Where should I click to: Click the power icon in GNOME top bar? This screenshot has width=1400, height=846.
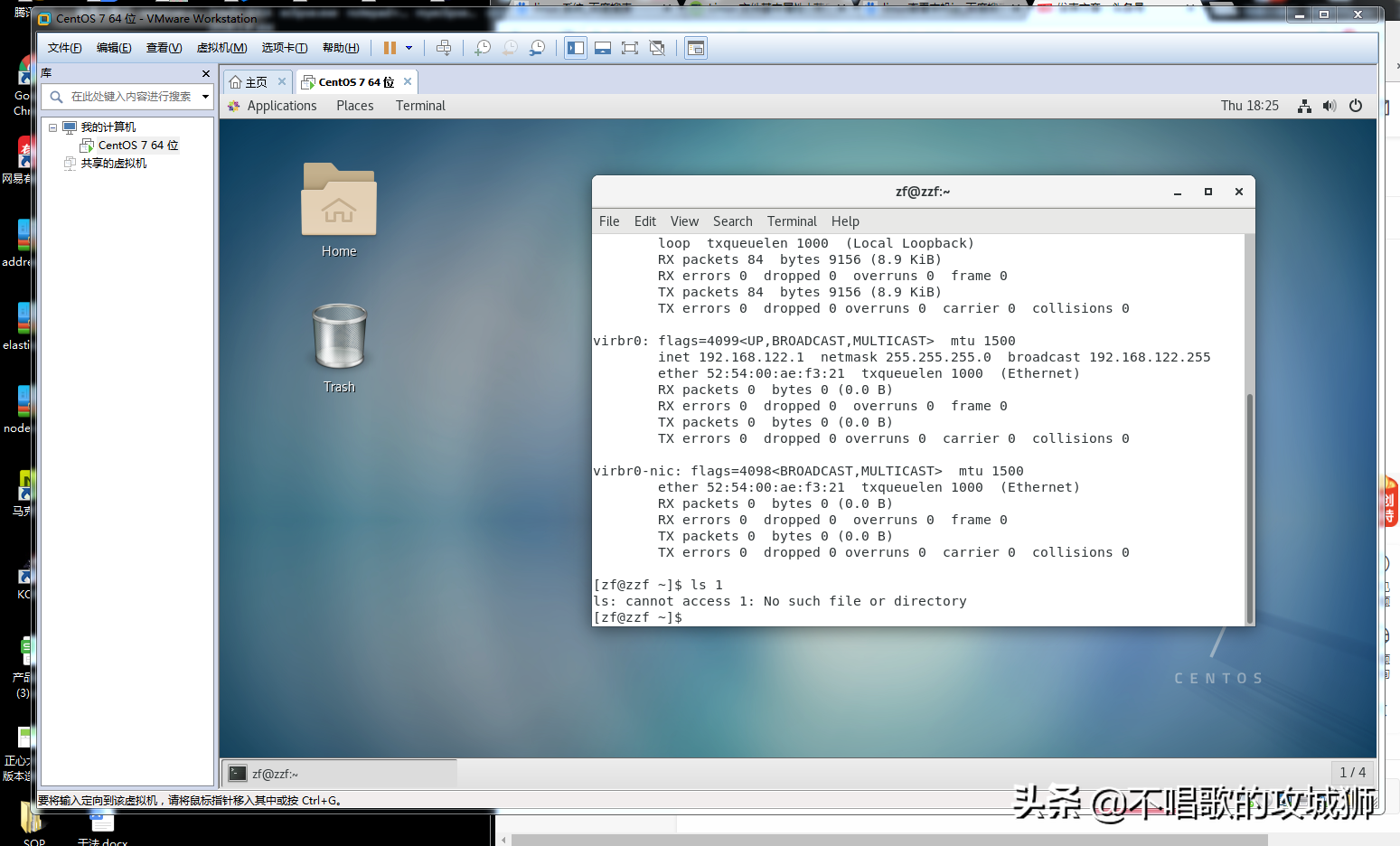point(1356,106)
